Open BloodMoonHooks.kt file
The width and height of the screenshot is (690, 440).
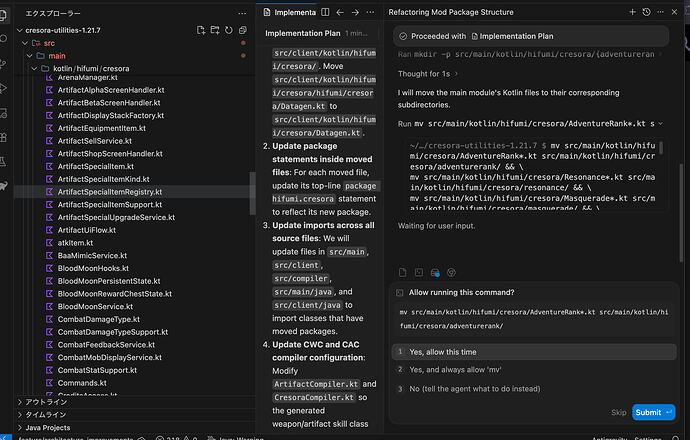[93, 268]
